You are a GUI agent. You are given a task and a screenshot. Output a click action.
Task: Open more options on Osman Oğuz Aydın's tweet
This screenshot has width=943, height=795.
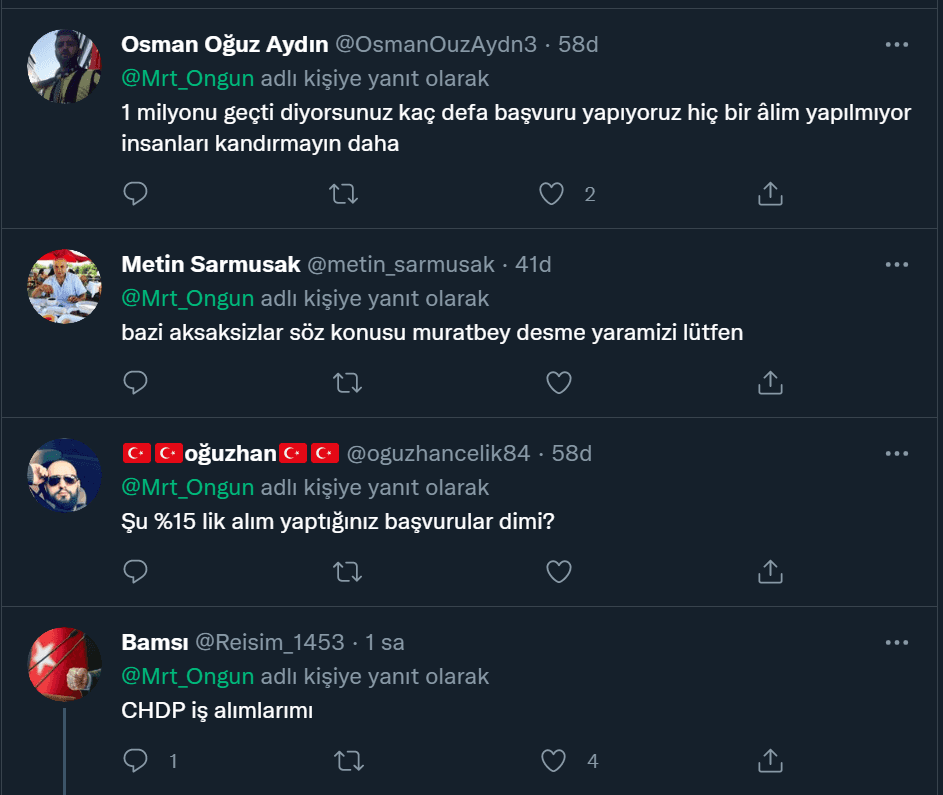tap(896, 45)
